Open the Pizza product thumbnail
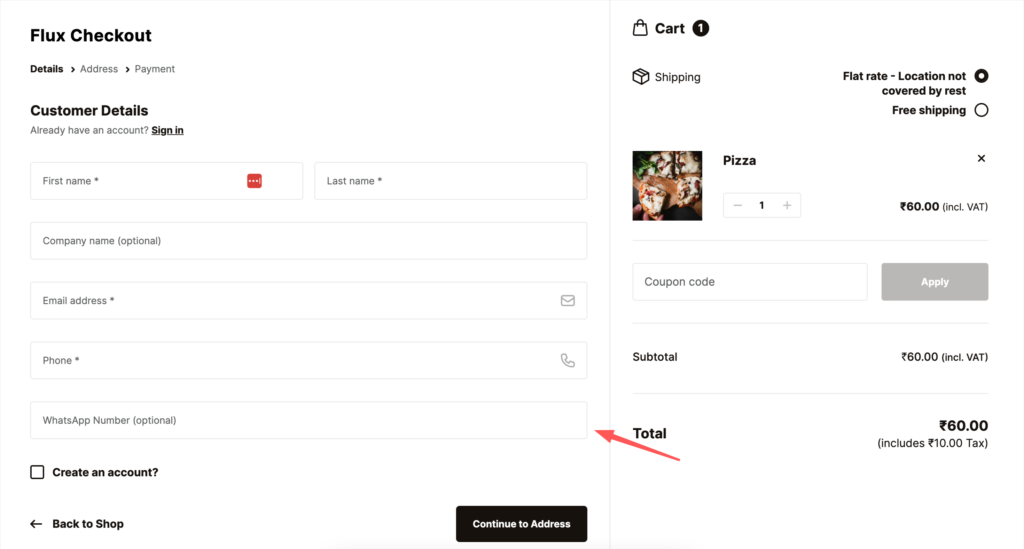 tap(667, 185)
